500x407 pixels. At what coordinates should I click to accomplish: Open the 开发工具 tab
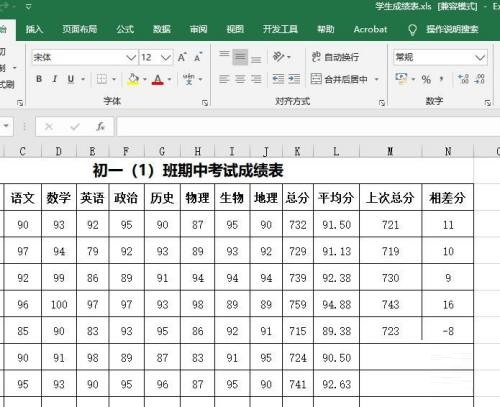point(280,29)
